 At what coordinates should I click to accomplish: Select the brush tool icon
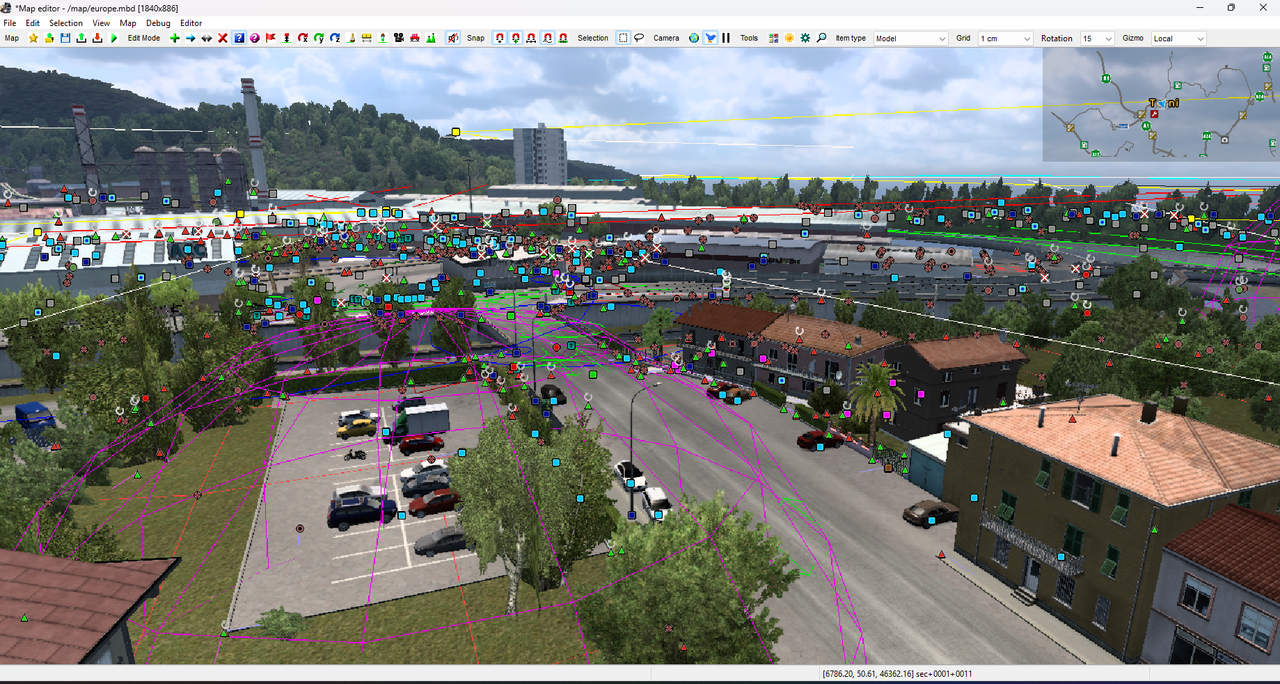pos(351,38)
